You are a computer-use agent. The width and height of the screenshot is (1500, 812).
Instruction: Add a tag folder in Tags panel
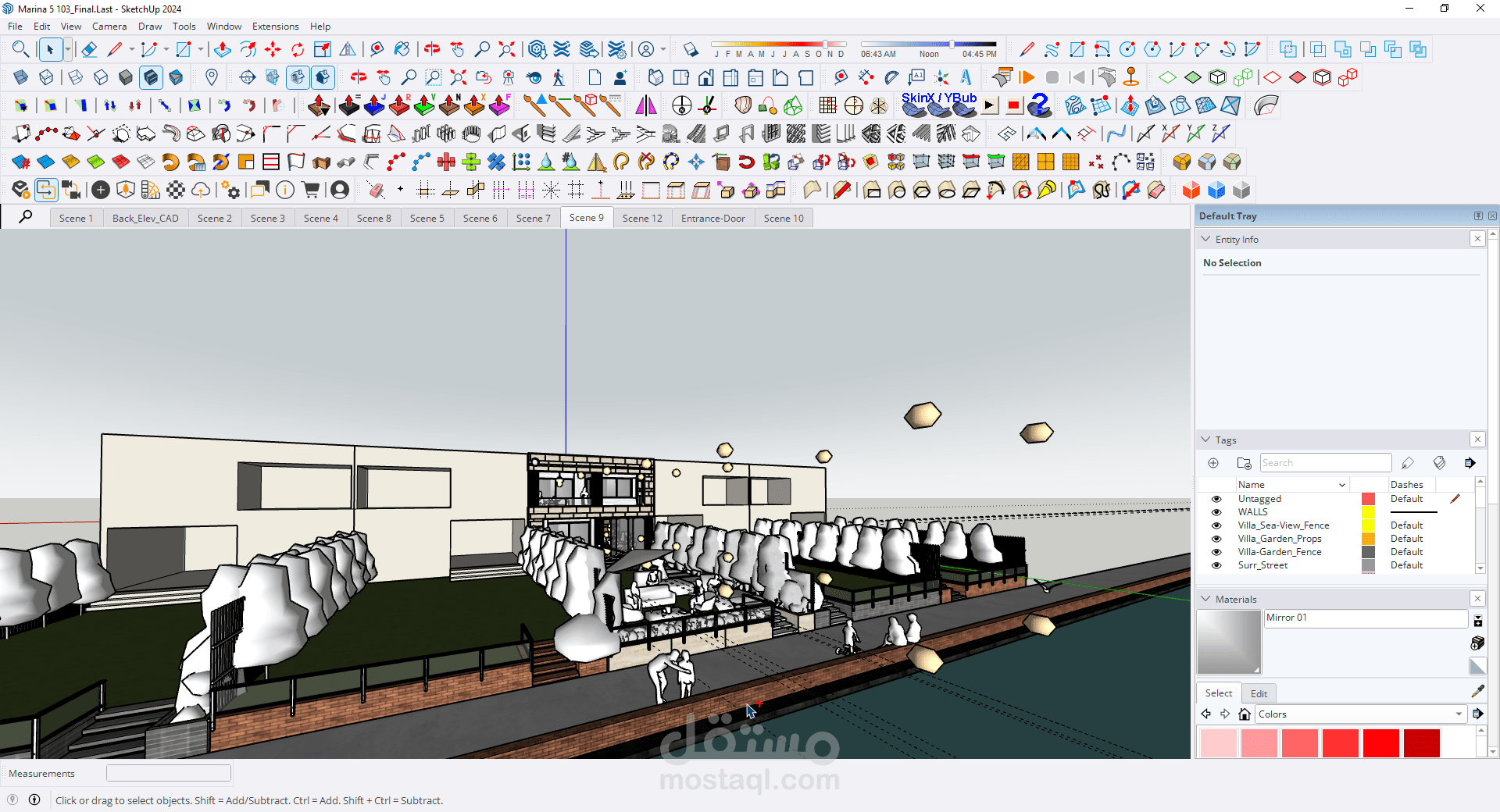(1245, 463)
